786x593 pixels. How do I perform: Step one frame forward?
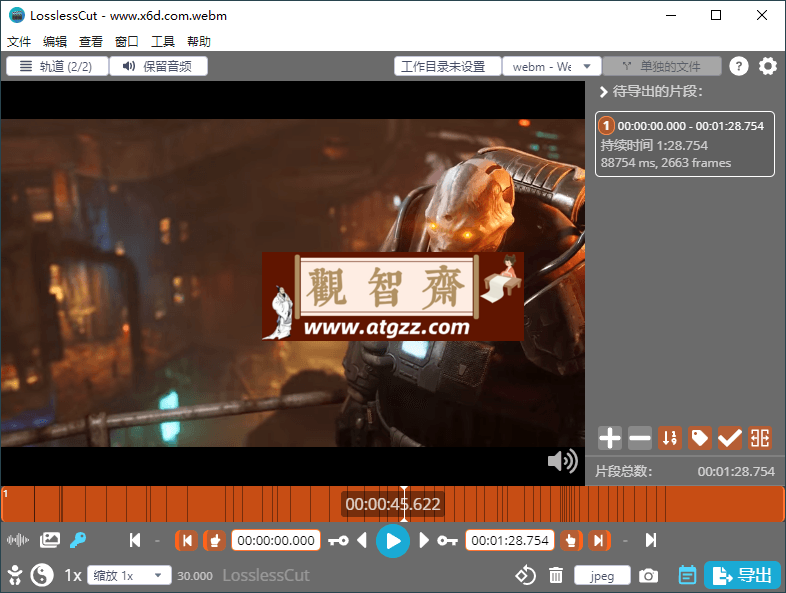tap(424, 540)
